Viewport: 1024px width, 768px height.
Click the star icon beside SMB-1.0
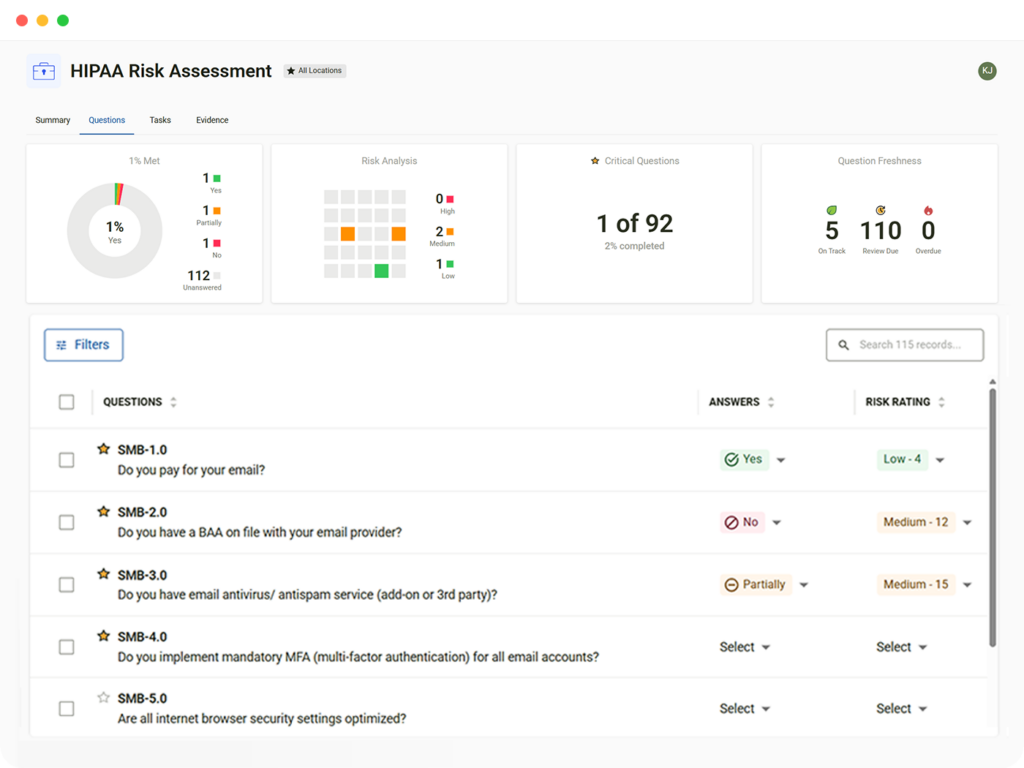[x=103, y=449]
